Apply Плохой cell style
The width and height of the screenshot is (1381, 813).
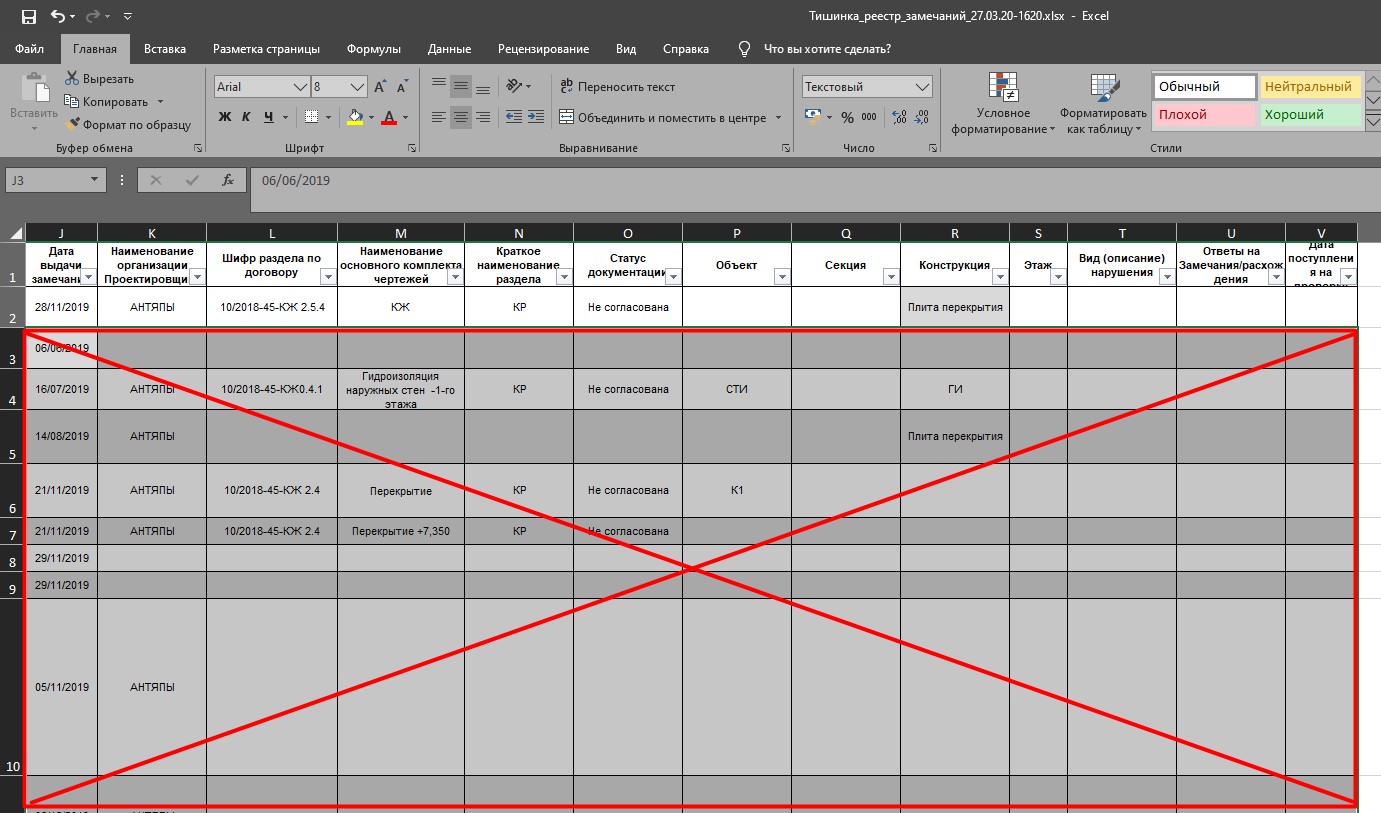click(x=1204, y=115)
